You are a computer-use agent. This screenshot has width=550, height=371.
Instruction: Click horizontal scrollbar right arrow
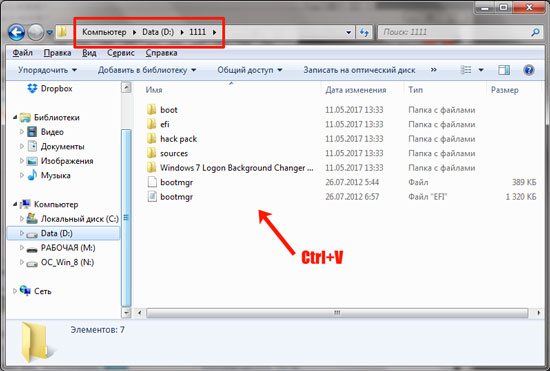538,312
